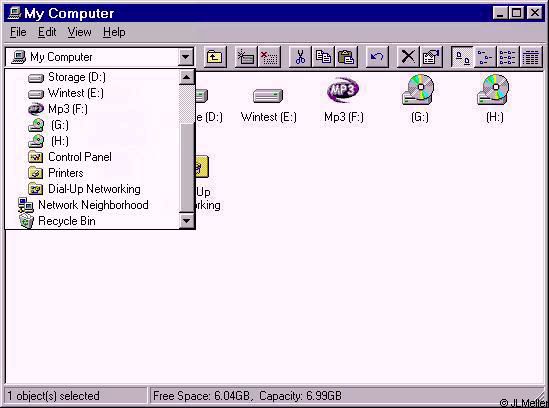The image size is (549, 408).
Task: Switch to Details view
Action: pyautogui.click(x=531, y=57)
